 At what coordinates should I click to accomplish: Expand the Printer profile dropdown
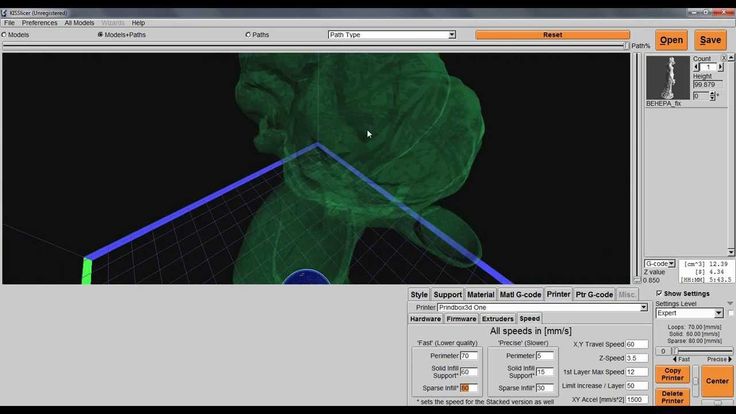pos(543,307)
